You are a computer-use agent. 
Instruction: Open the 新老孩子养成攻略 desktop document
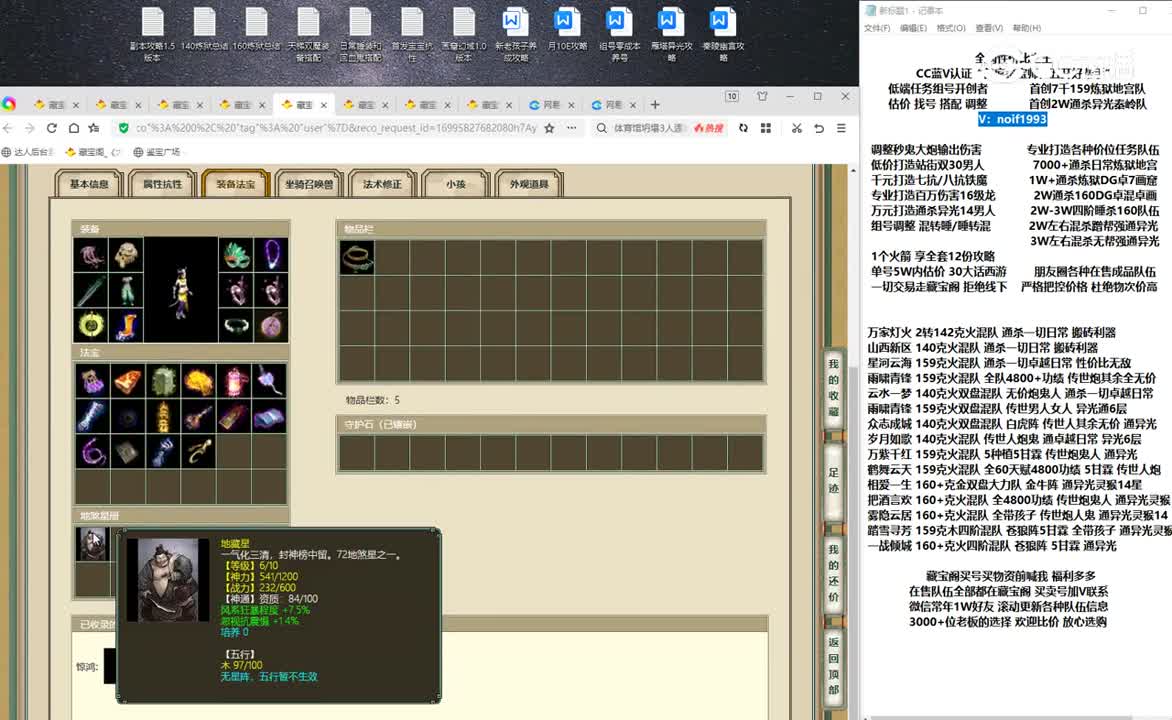click(515, 34)
